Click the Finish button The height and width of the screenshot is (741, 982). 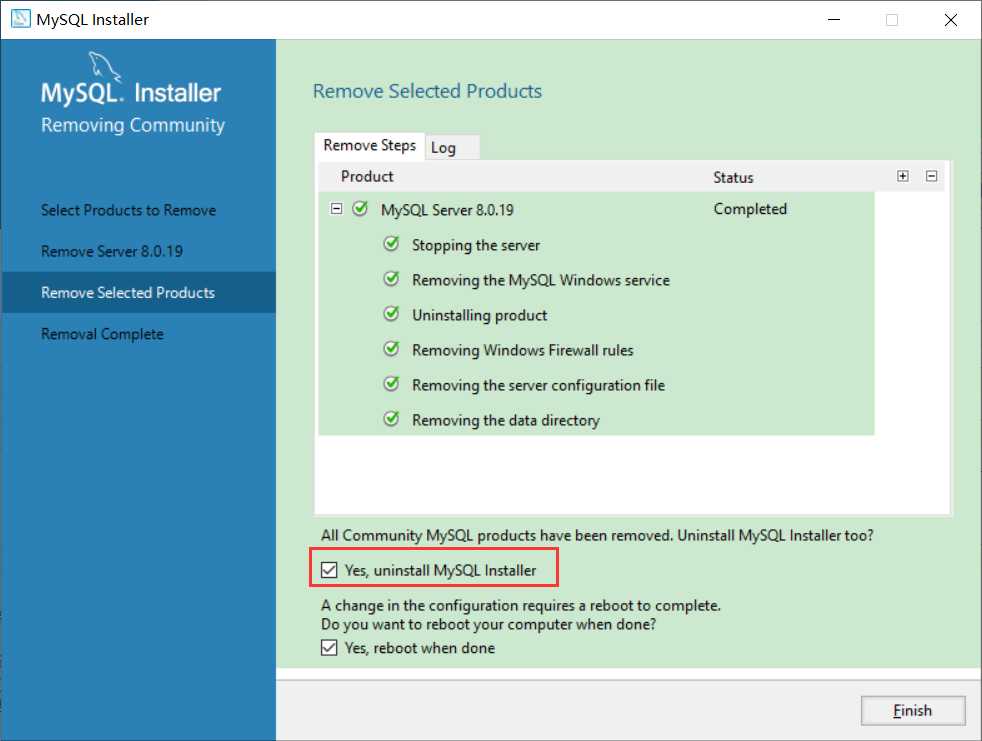coord(912,711)
